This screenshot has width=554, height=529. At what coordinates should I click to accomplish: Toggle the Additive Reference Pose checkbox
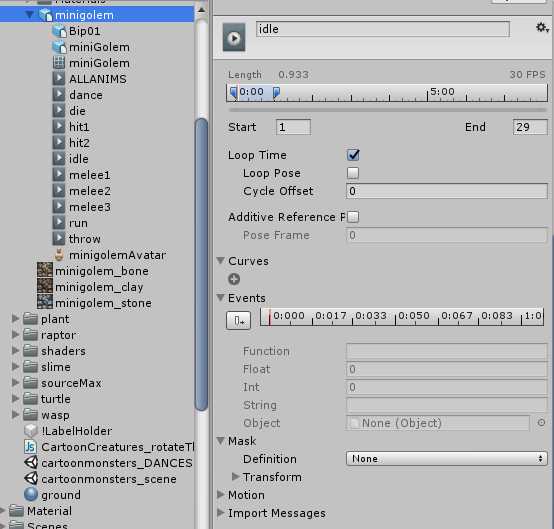(353, 217)
